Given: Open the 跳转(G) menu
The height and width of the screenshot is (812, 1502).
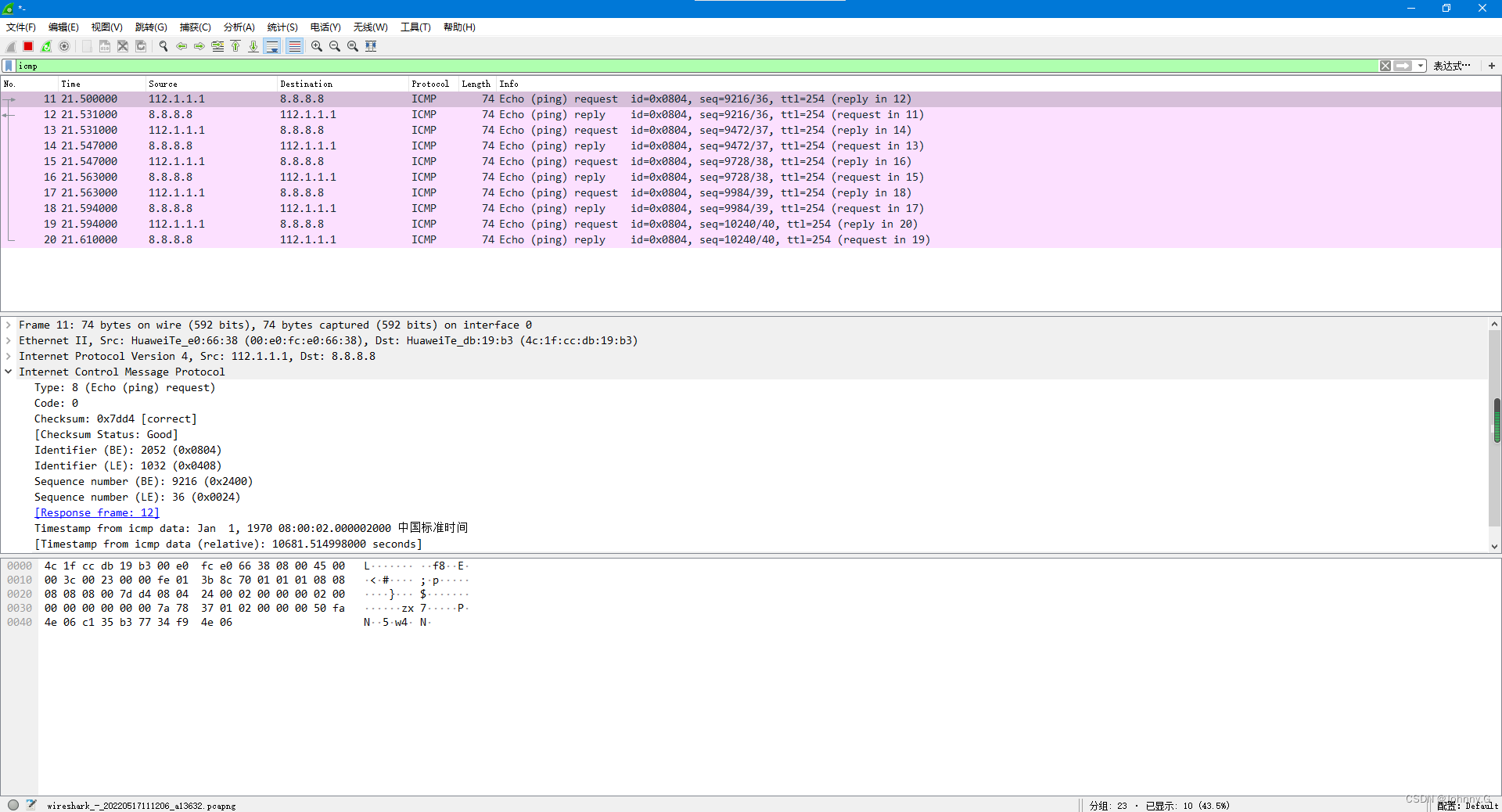Looking at the screenshot, I should point(151,27).
